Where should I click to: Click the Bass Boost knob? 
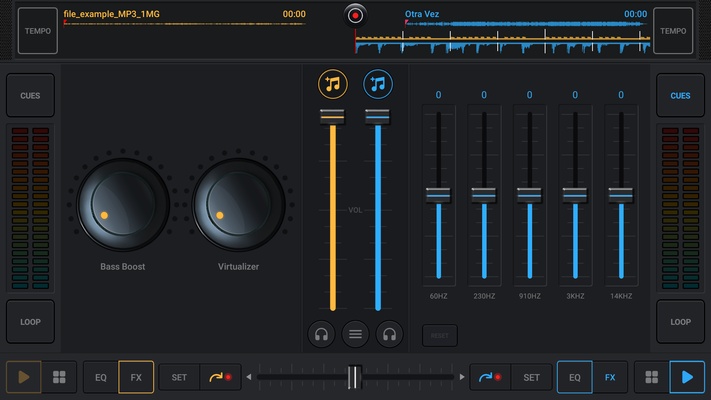(123, 205)
